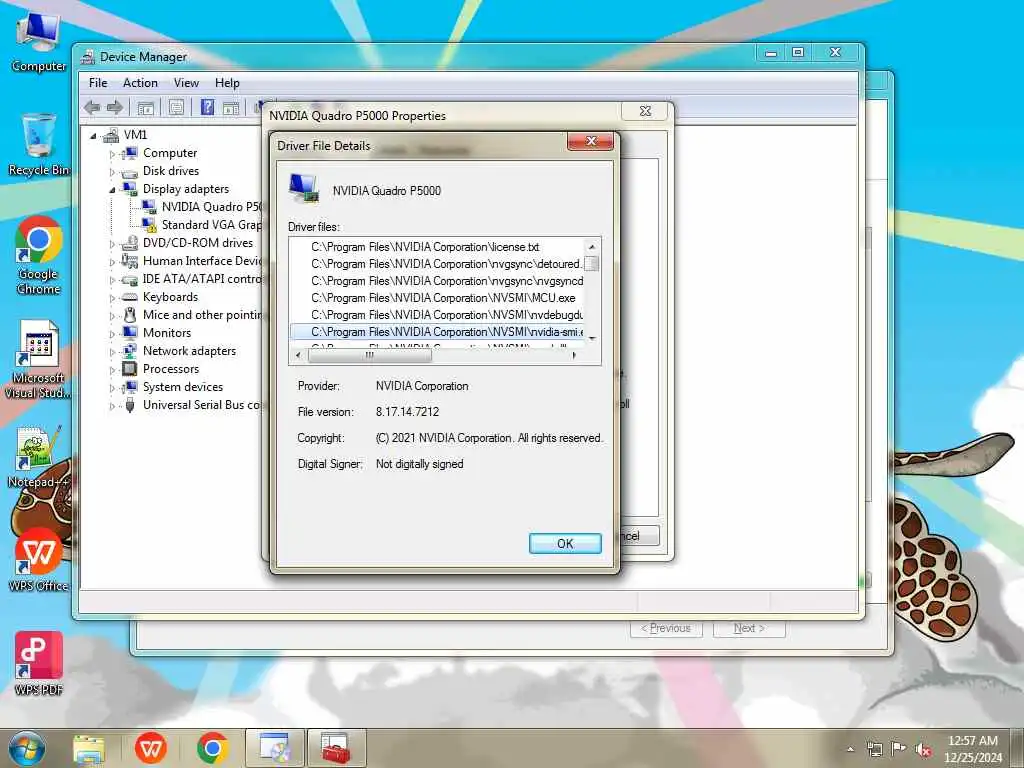This screenshot has height=768, width=1024.
Task: Close the Driver File Details dialog
Action: click(x=590, y=141)
